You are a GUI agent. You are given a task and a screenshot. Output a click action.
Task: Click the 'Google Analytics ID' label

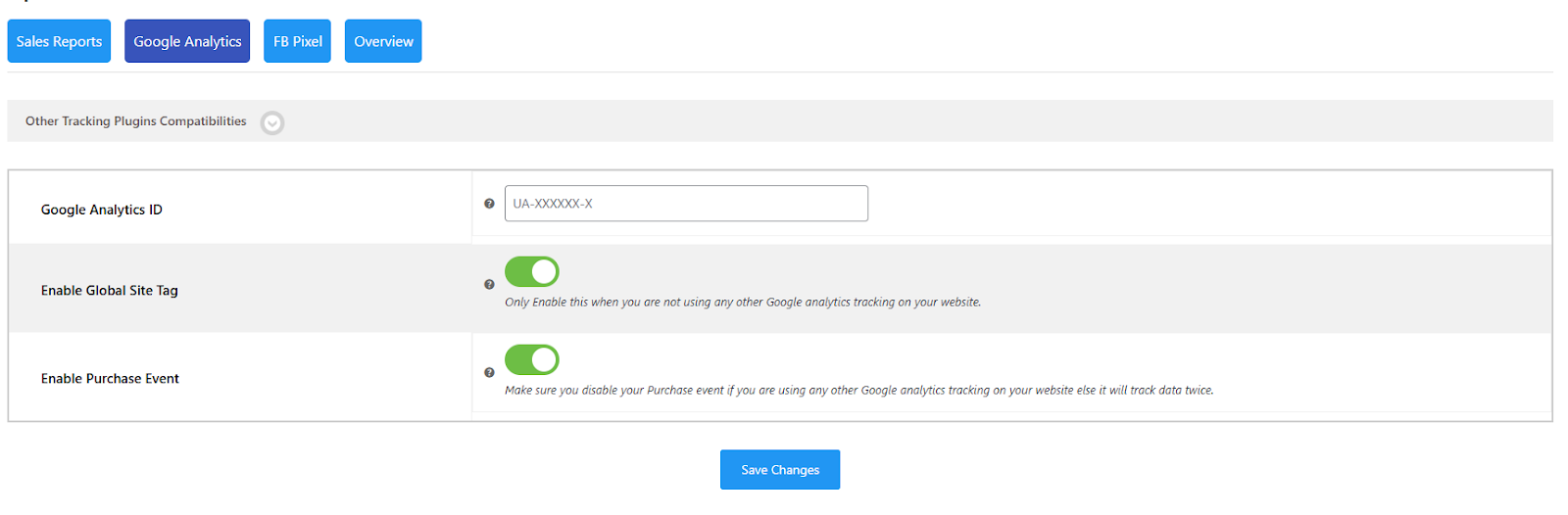[x=102, y=210]
